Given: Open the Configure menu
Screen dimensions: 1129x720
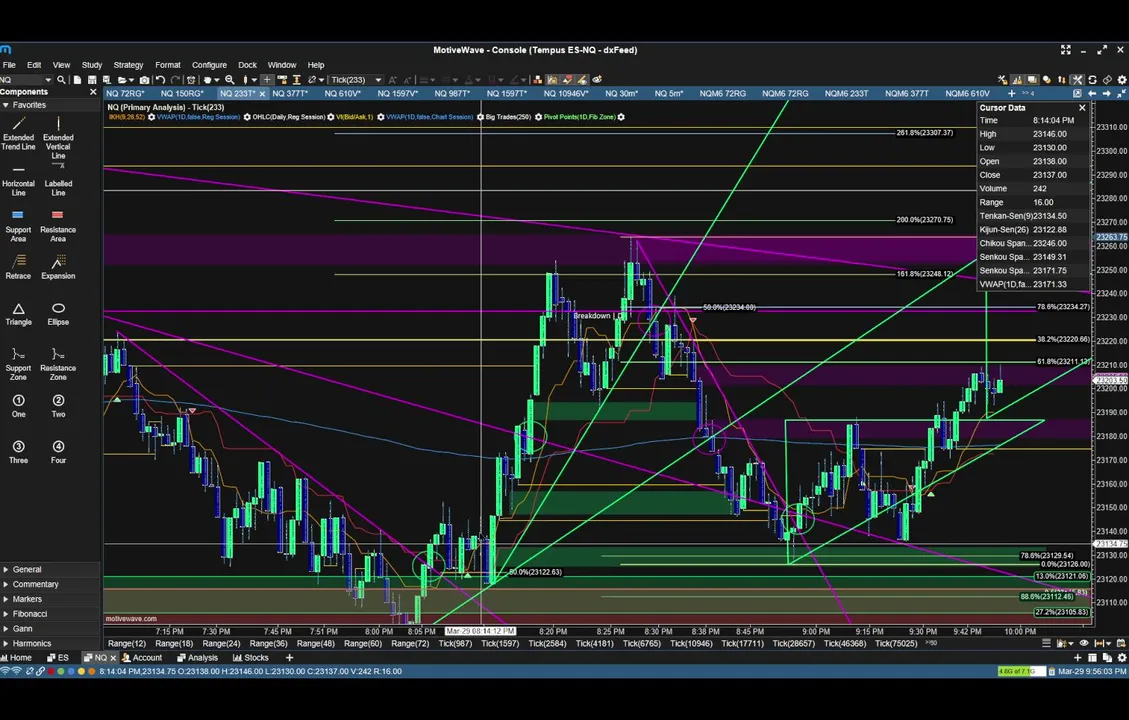Looking at the screenshot, I should (x=209, y=65).
